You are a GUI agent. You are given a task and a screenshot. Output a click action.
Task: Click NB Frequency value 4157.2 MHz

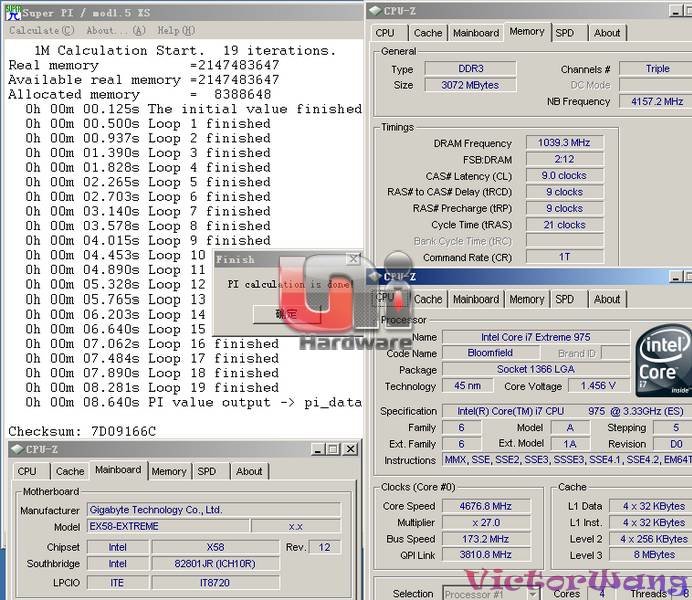tap(657, 101)
